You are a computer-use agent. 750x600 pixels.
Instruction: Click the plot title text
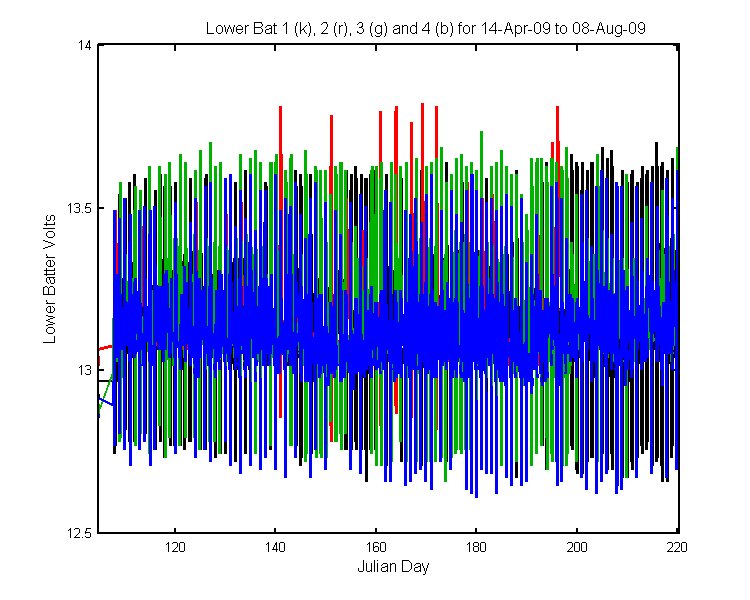pos(425,29)
